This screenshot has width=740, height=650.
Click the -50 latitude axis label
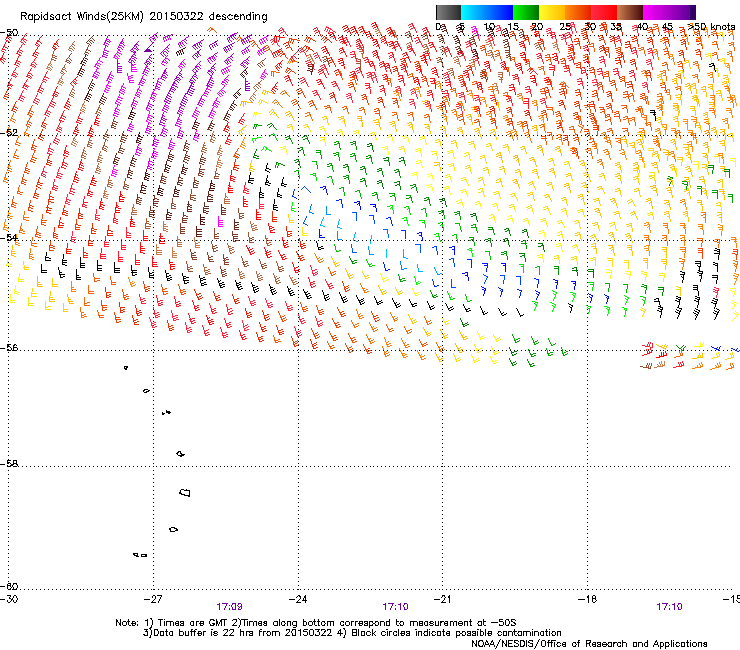pos(9,33)
